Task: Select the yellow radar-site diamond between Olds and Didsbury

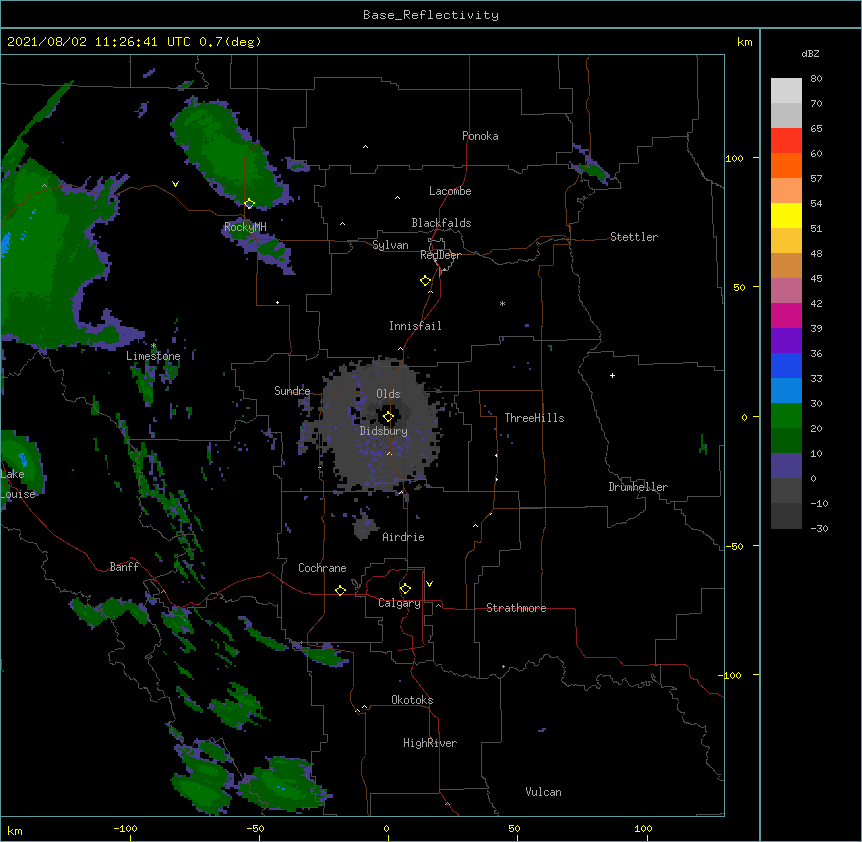Action: (388, 417)
